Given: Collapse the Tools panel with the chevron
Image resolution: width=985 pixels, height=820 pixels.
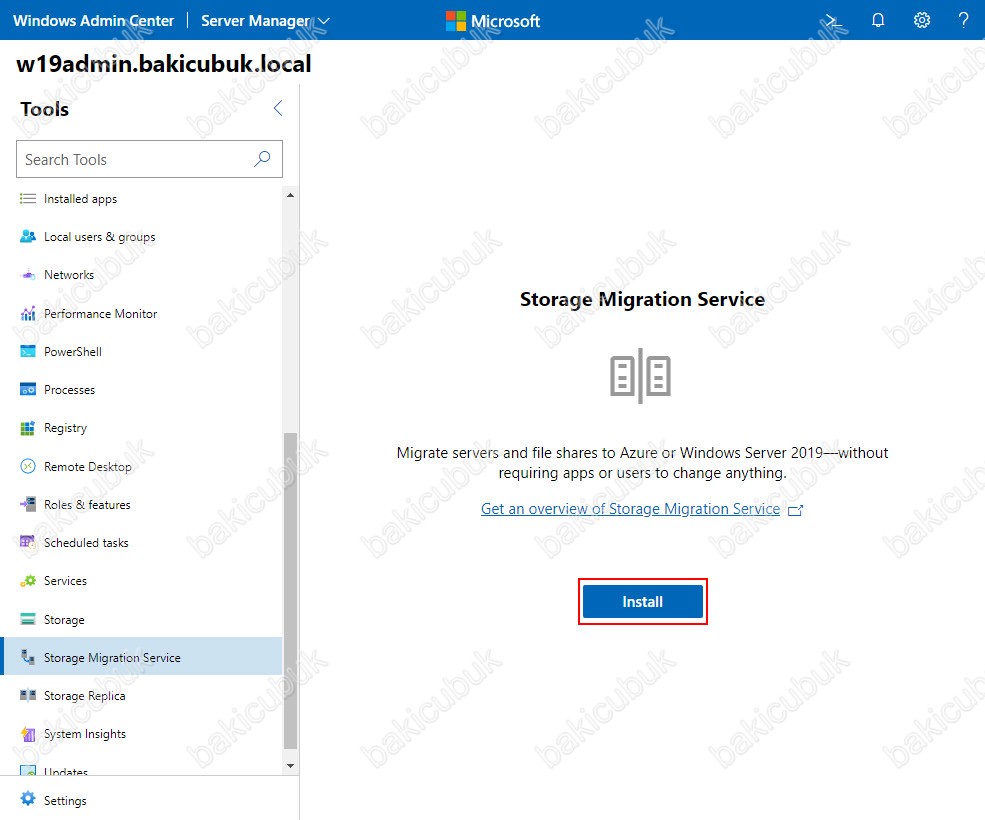Looking at the screenshot, I should click(278, 108).
